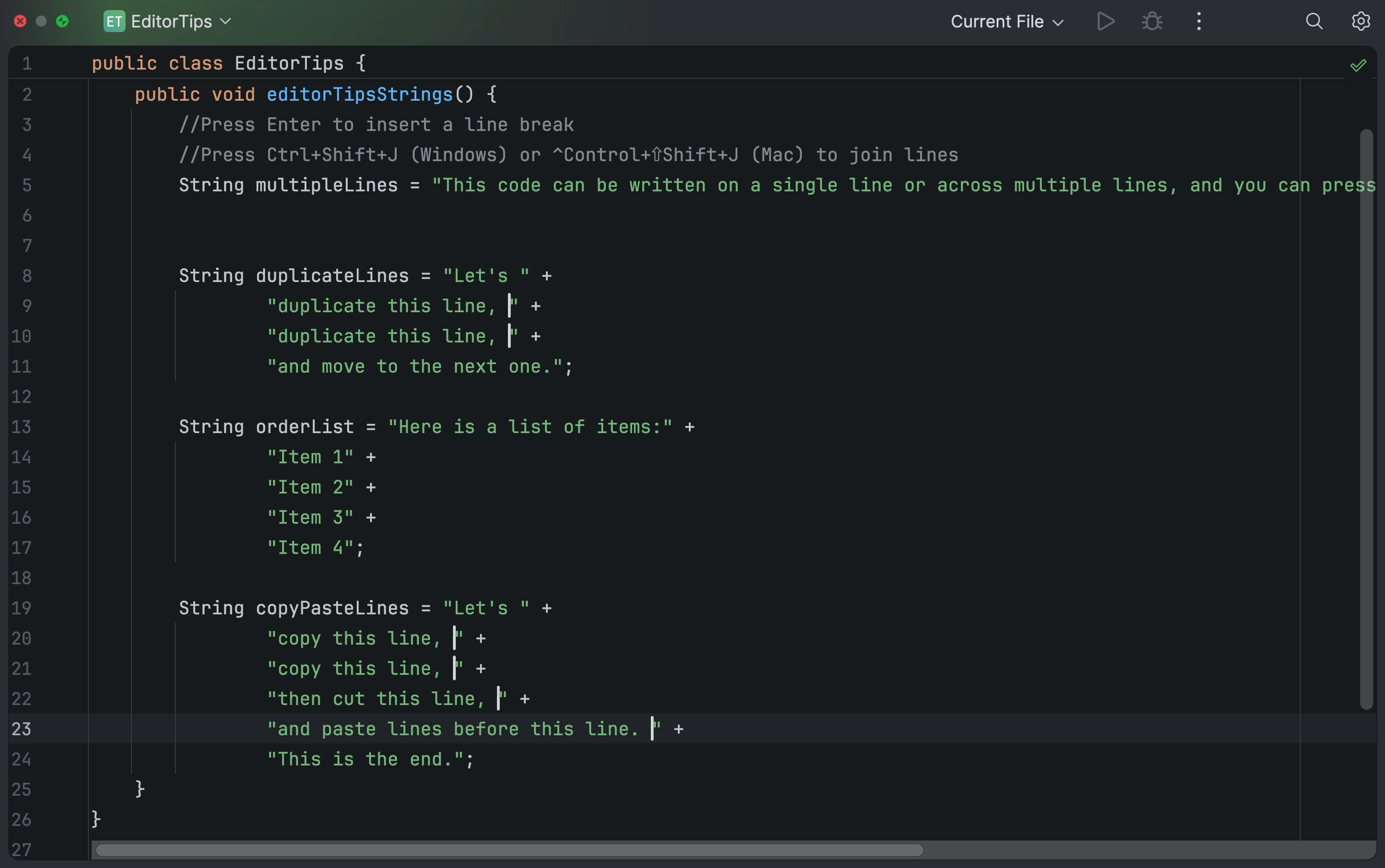1385x868 pixels.
Task: Click the "copy this line" string on line 20
Action: pyautogui.click(x=365, y=638)
